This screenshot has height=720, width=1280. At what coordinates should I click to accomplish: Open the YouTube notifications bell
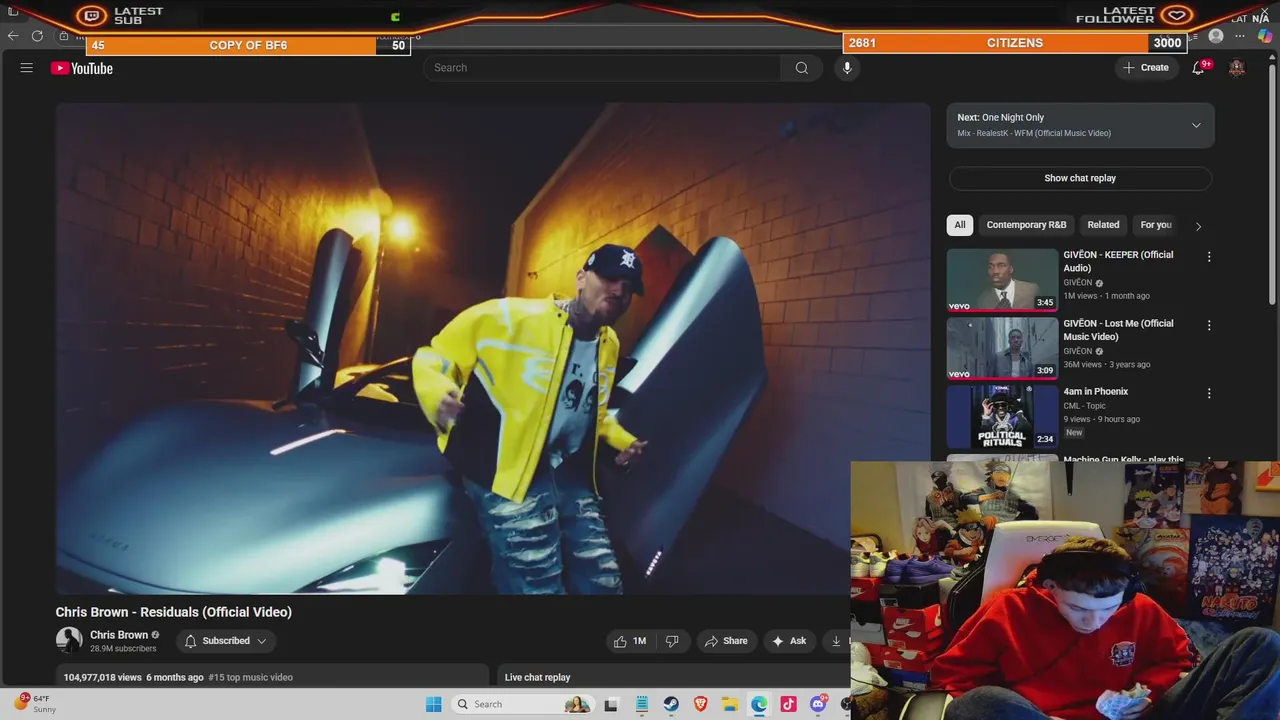tap(1198, 68)
